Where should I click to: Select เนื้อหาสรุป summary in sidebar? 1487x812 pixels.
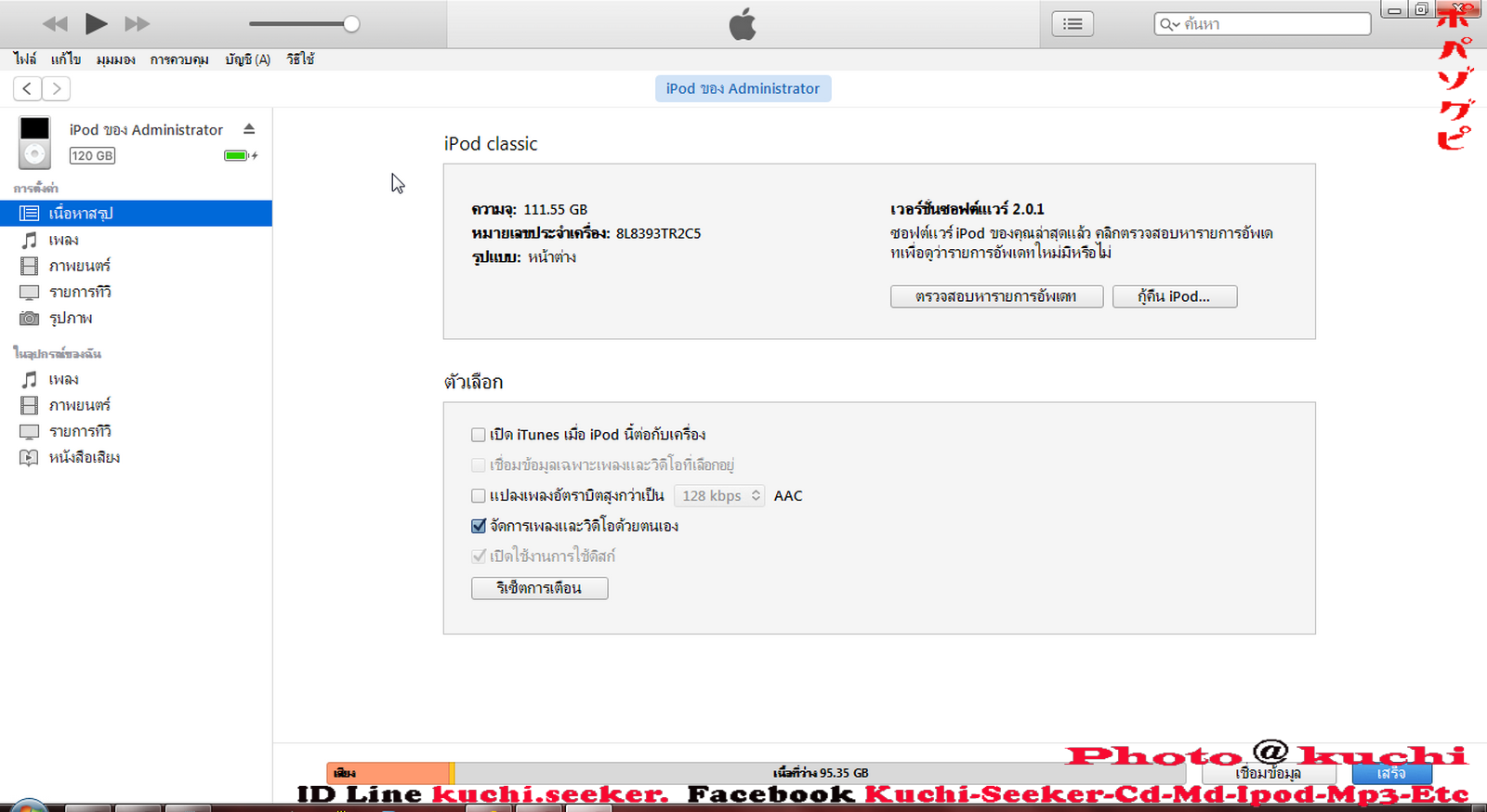point(136,214)
